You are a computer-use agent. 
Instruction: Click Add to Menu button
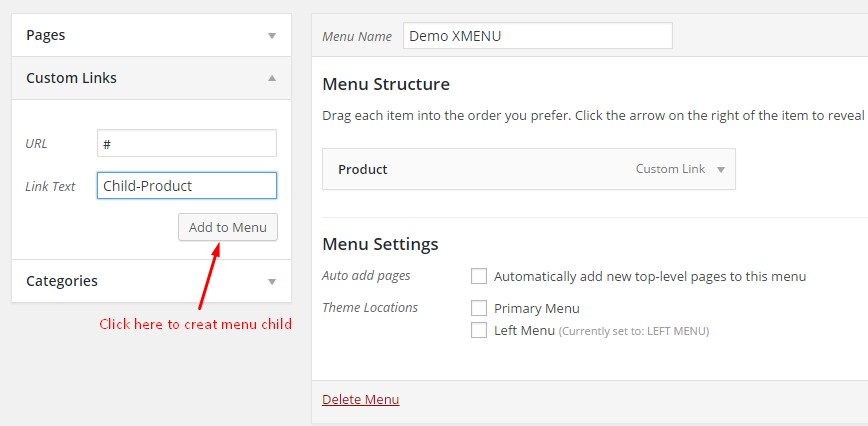(228, 227)
